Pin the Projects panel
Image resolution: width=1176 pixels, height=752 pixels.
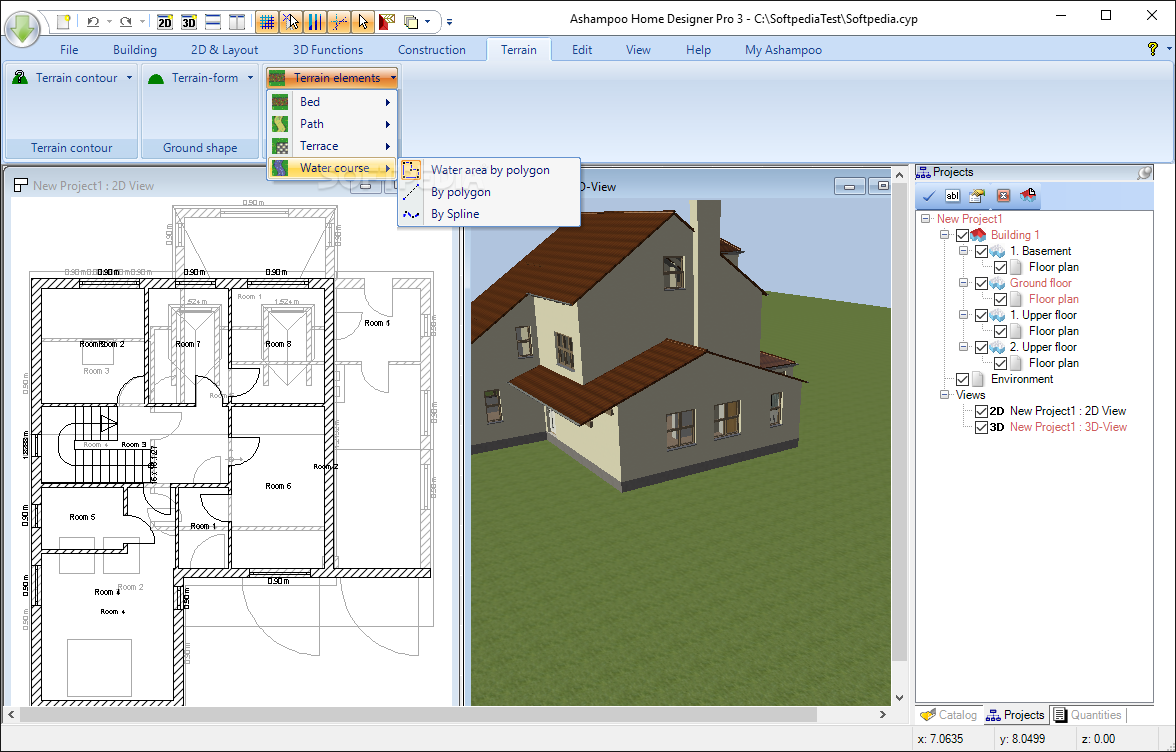click(x=1144, y=172)
